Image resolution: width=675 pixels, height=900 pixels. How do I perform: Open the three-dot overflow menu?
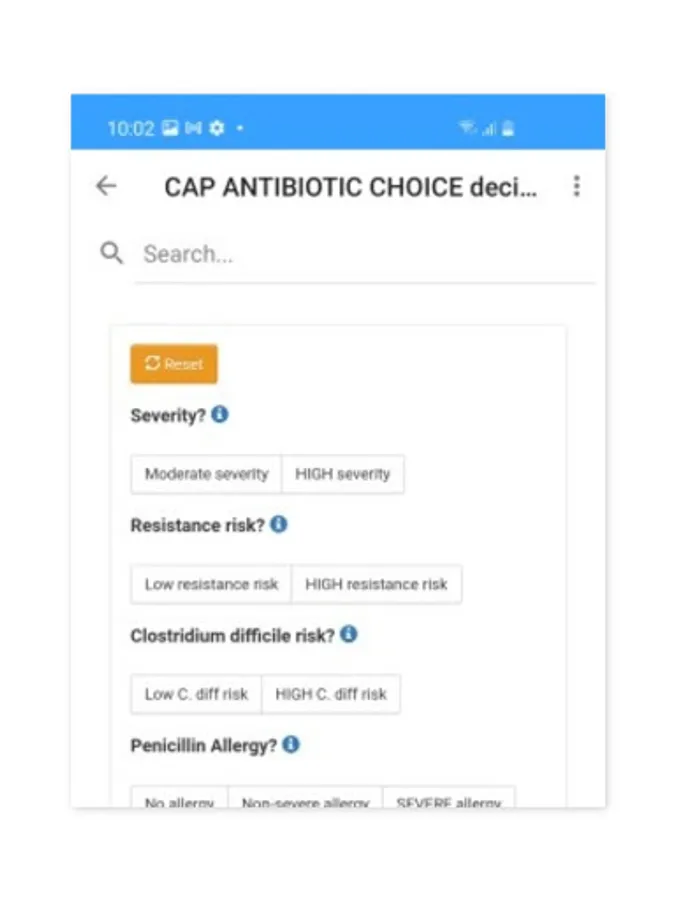576,186
